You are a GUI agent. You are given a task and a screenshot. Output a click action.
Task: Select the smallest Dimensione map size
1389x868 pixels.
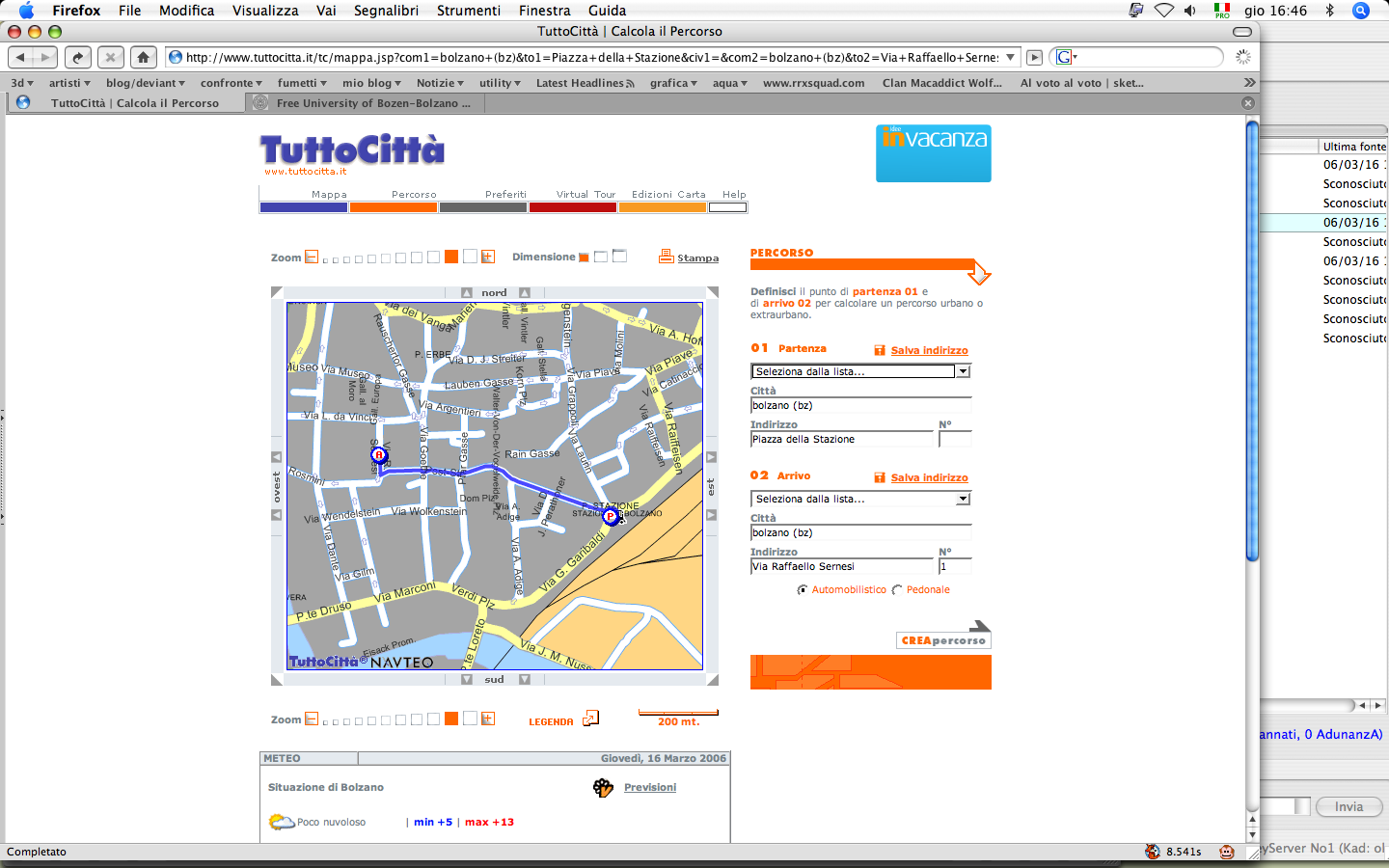[584, 258]
